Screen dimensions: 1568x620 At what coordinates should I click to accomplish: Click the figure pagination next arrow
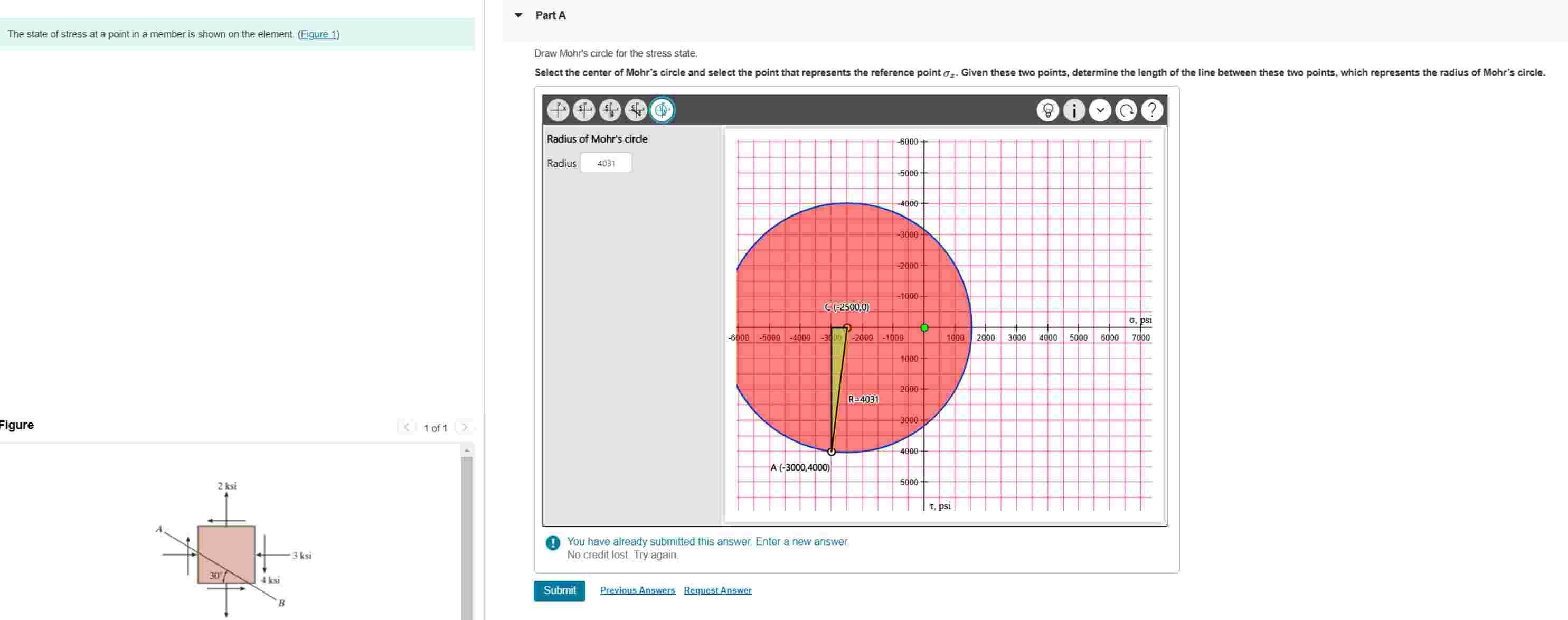[x=465, y=427]
